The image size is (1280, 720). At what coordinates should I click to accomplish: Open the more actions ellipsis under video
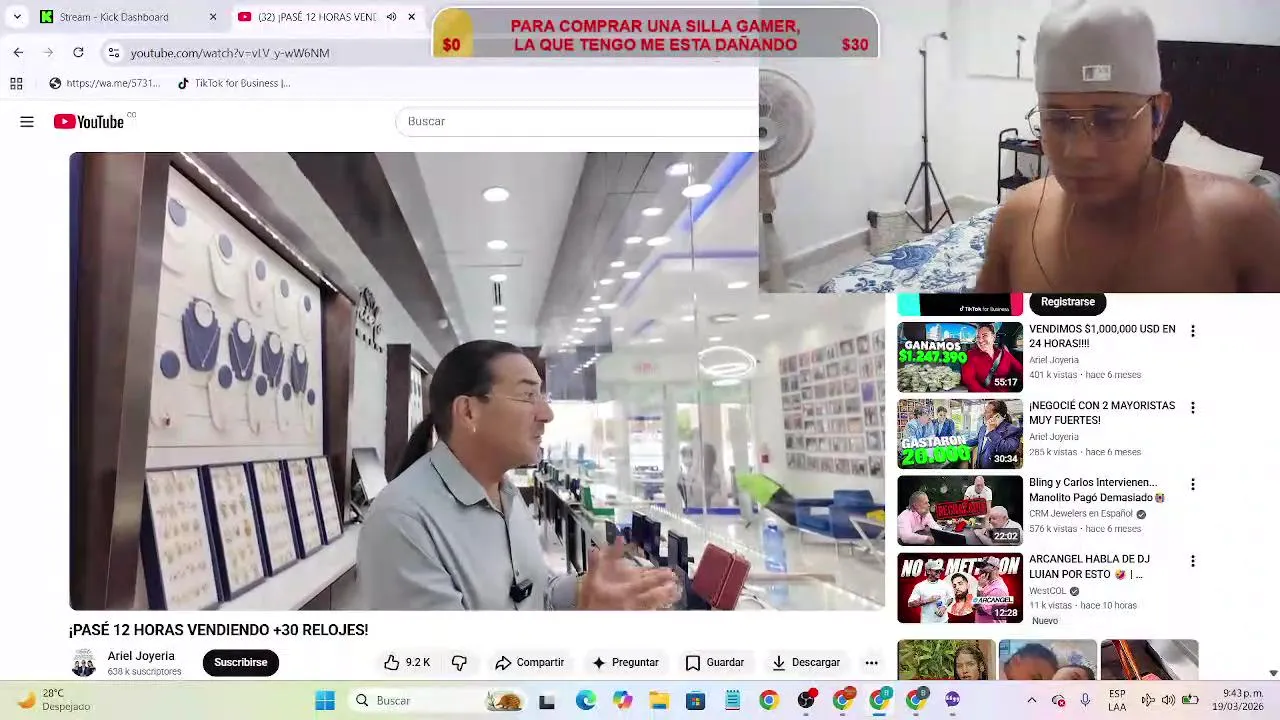(871, 663)
